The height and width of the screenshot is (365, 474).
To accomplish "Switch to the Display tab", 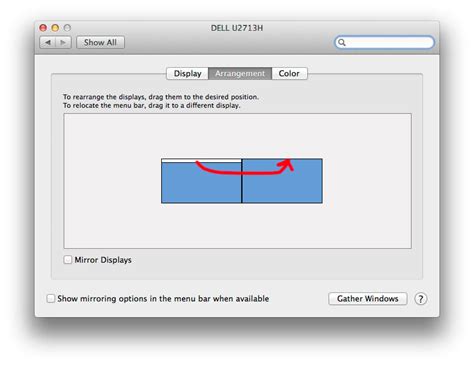I will [187, 73].
